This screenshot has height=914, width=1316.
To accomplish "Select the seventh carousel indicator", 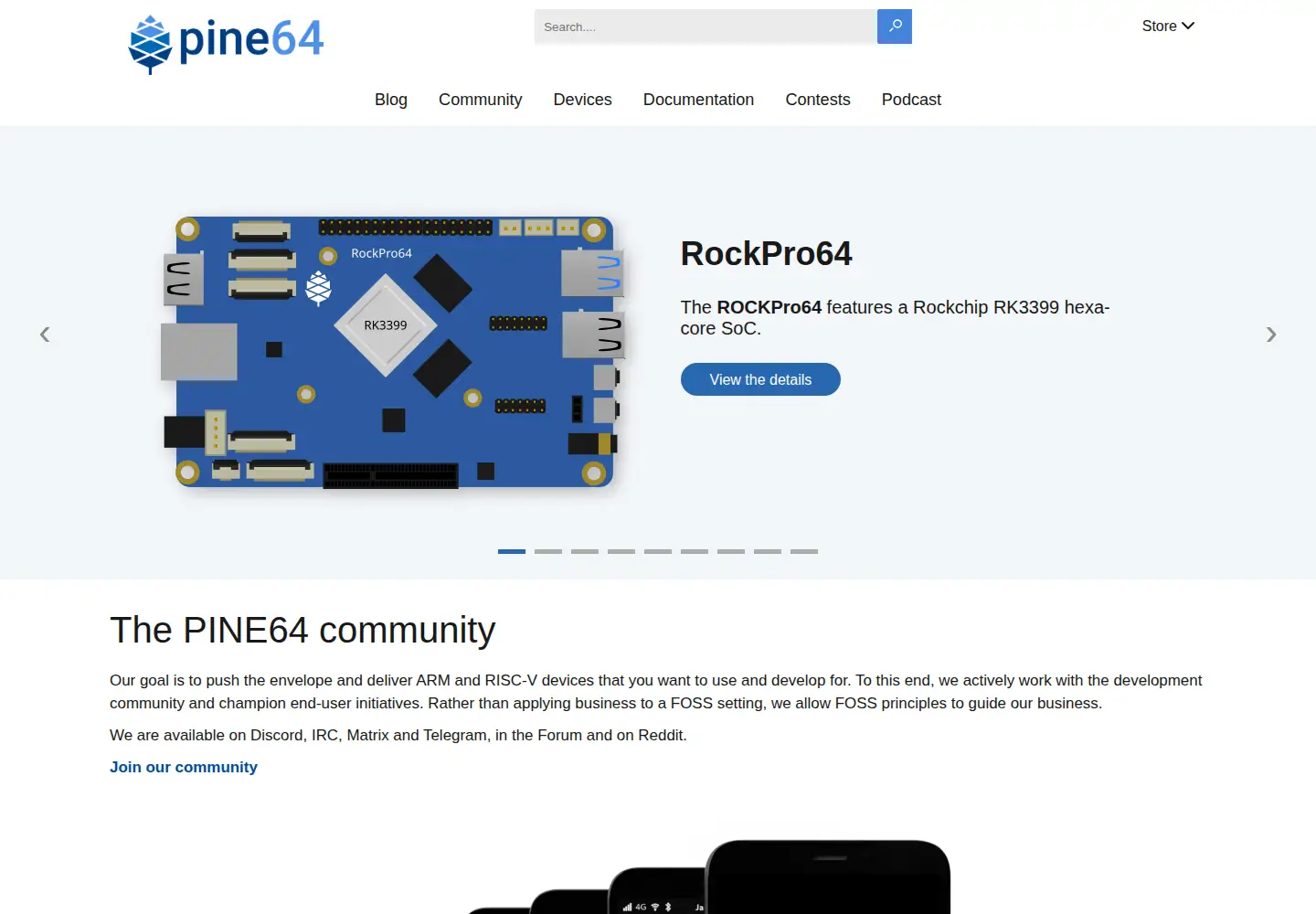I will (x=731, y=551).
